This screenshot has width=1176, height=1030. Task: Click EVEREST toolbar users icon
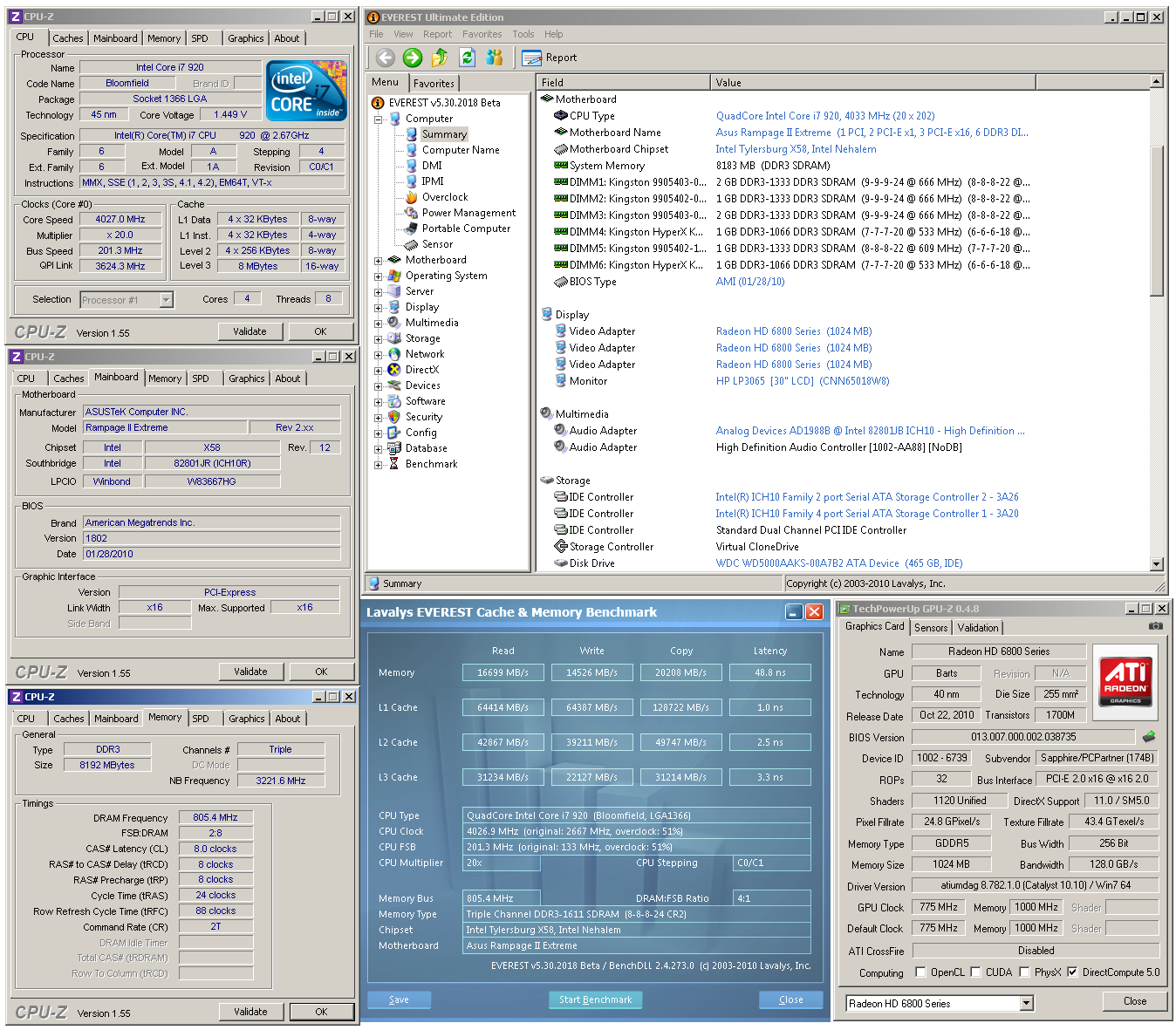tap(495, 58)
